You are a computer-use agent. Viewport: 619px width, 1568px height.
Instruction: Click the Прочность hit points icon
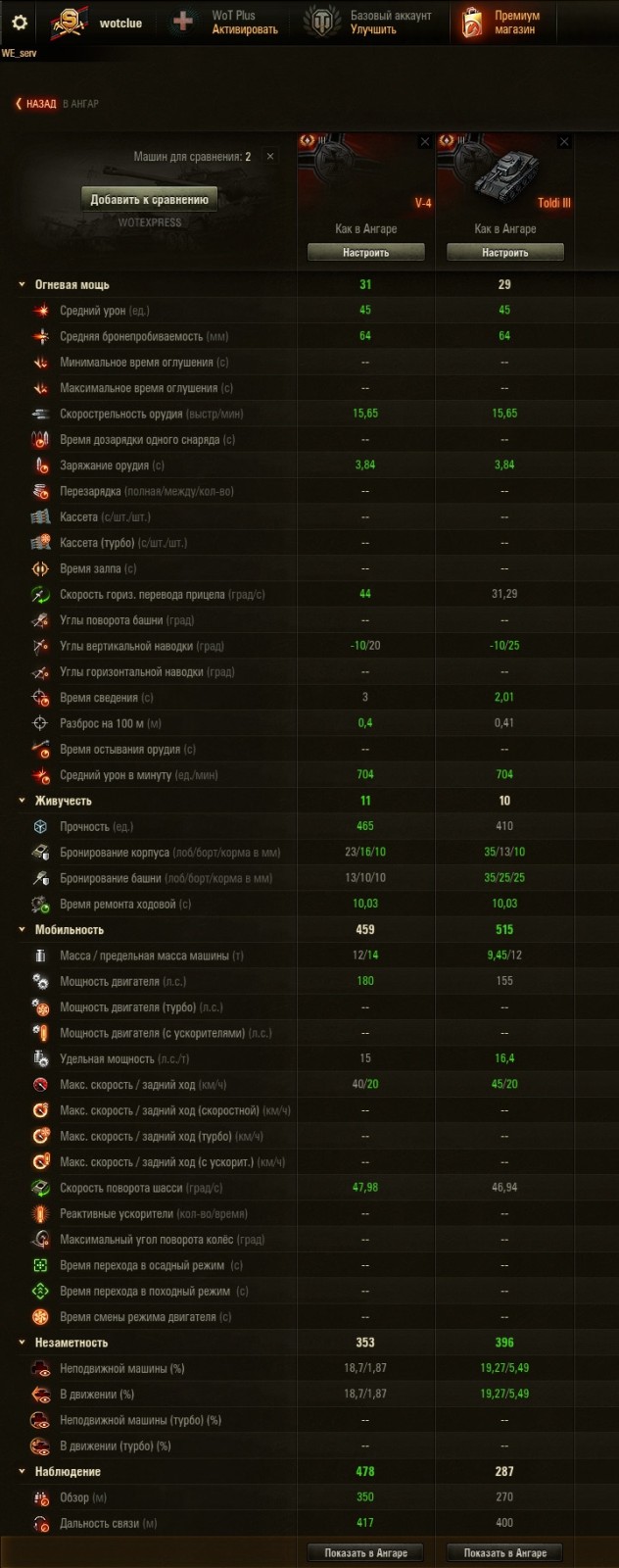tap(41, 826)
